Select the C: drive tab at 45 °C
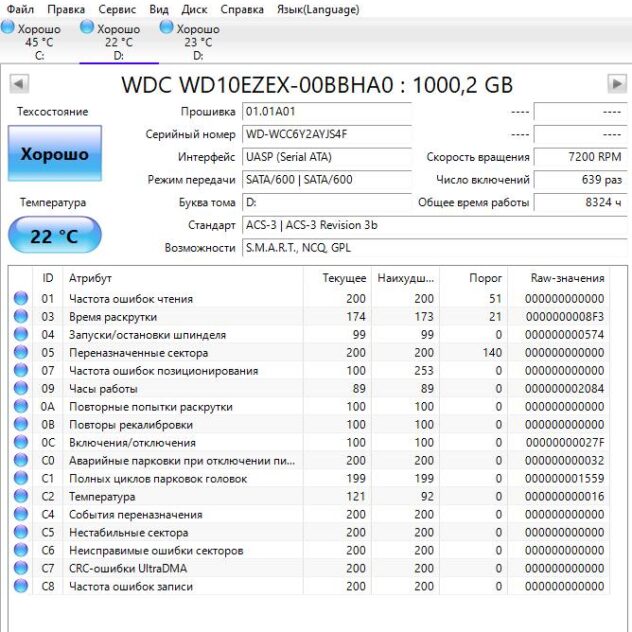This screenshot has height=632, width=632. pos(39,42)
